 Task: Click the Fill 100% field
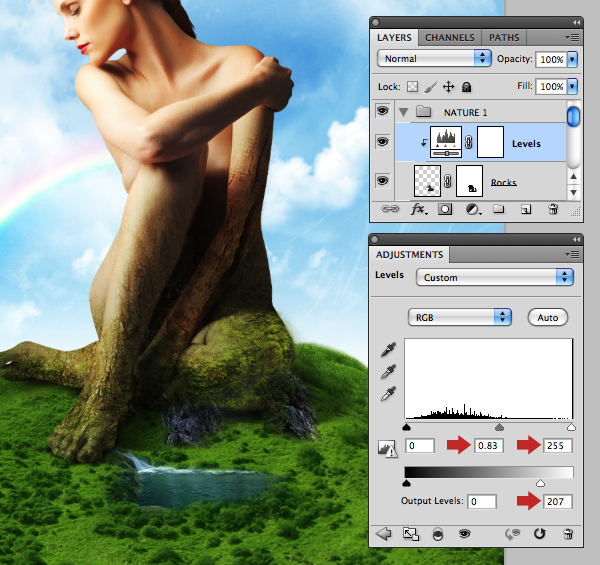pos(551,86)
